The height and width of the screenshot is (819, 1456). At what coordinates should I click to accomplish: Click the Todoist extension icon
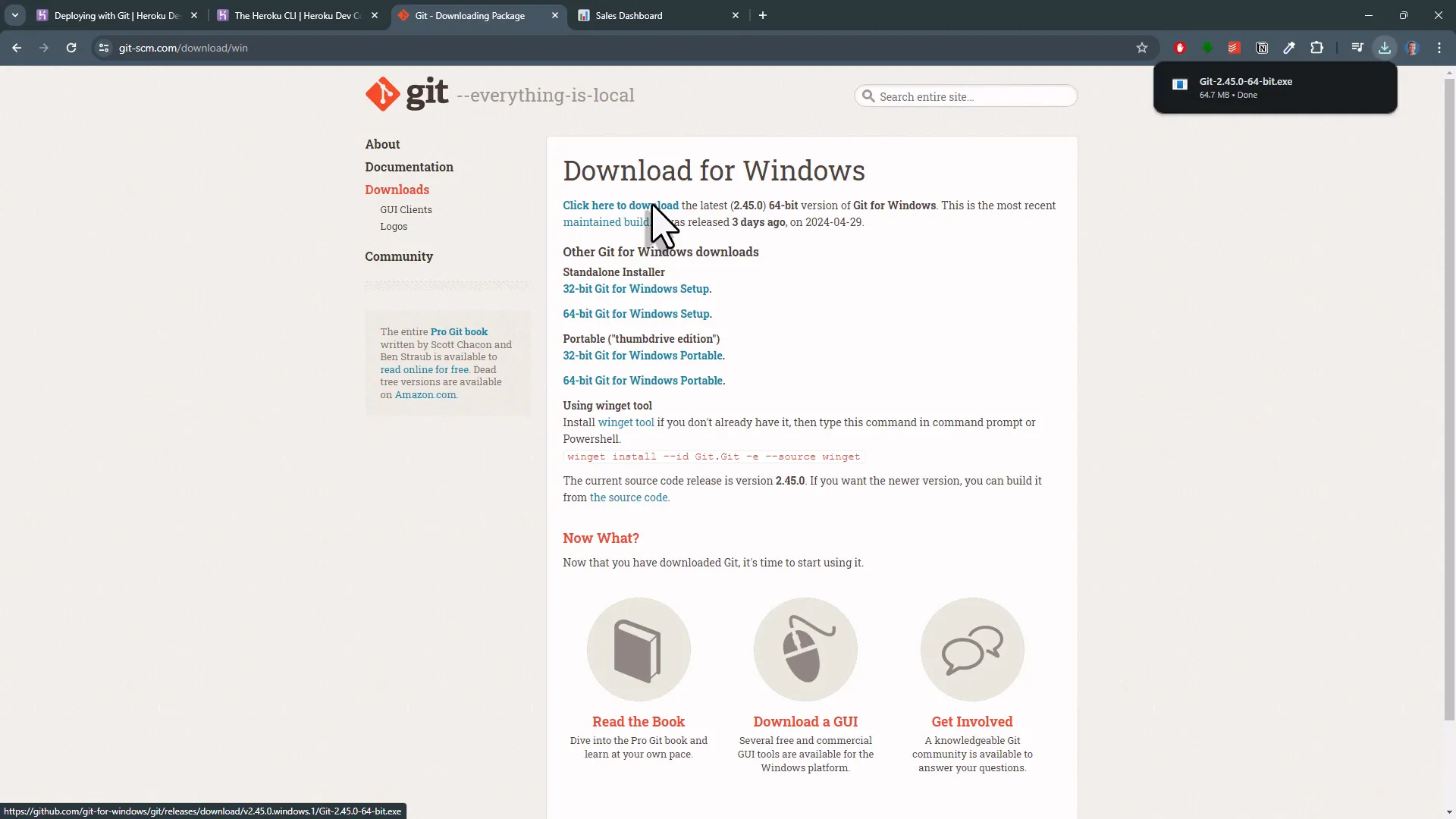pyautogui.click(x=1235, y=47)
